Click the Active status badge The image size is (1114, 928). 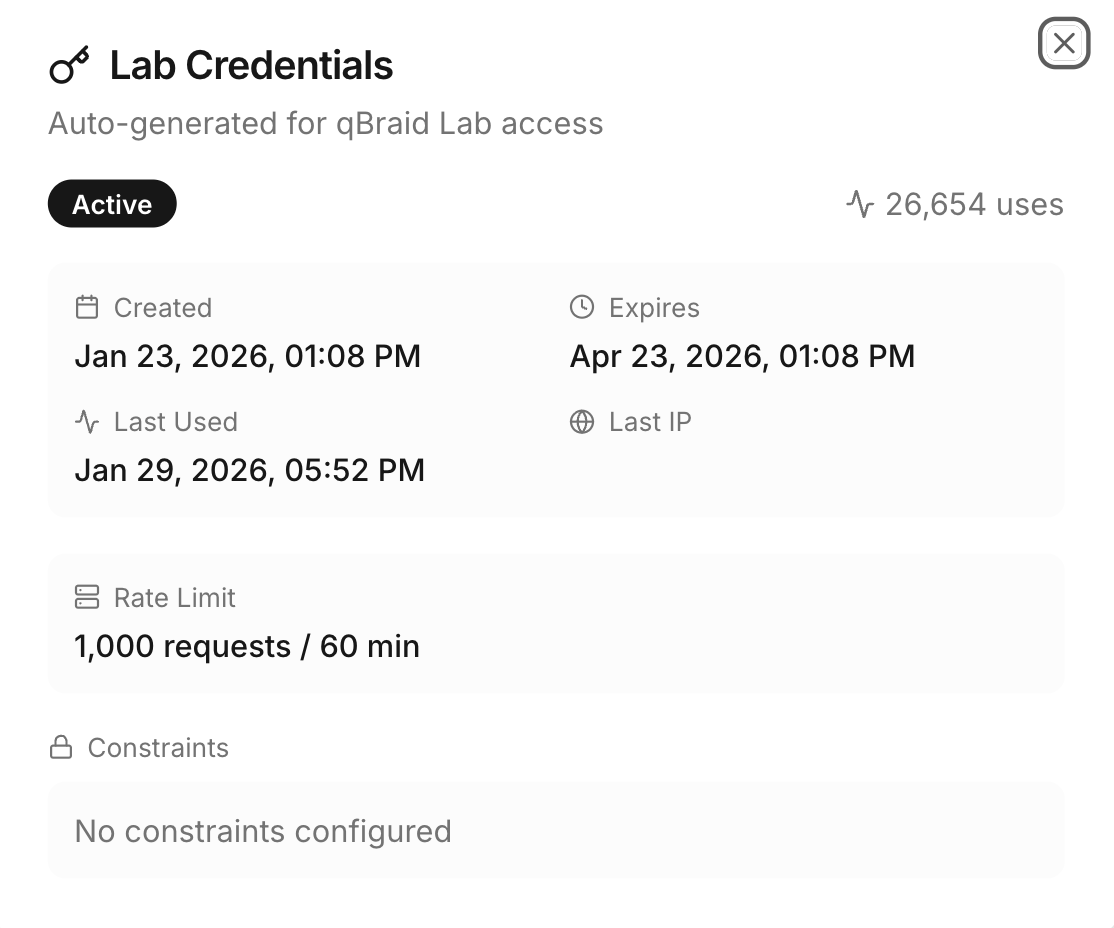pos(112,204)
